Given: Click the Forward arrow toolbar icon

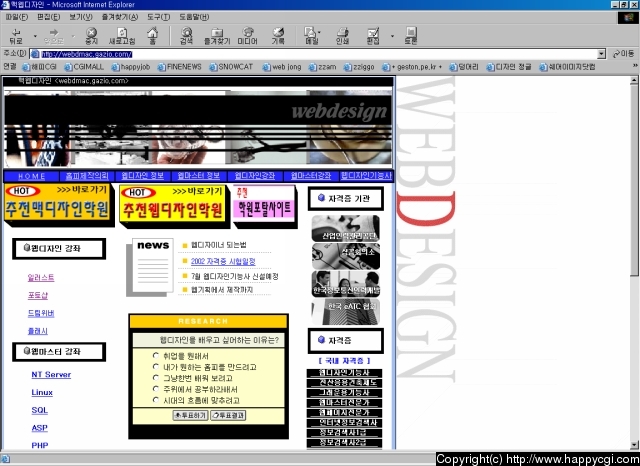Looking at the screenshot, I should (x=54, y=36).
